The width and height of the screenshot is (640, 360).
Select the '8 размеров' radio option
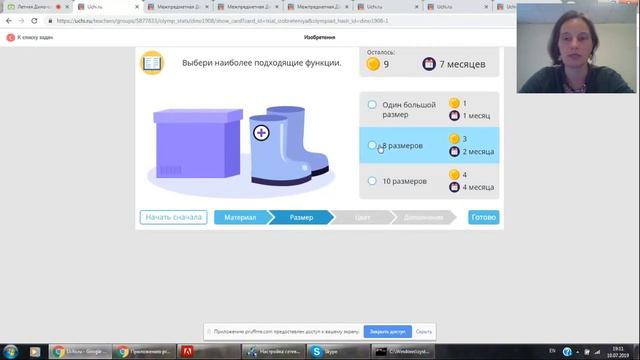[372, 145]
